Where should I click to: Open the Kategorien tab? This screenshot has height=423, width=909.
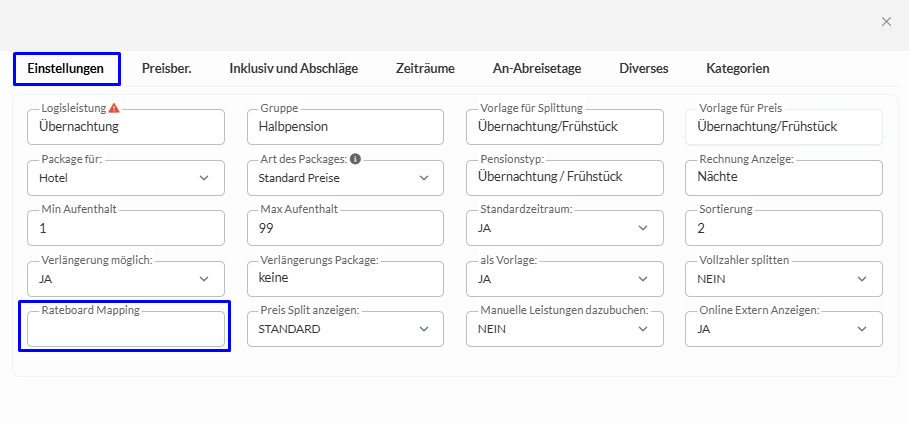tap(737, 69)
